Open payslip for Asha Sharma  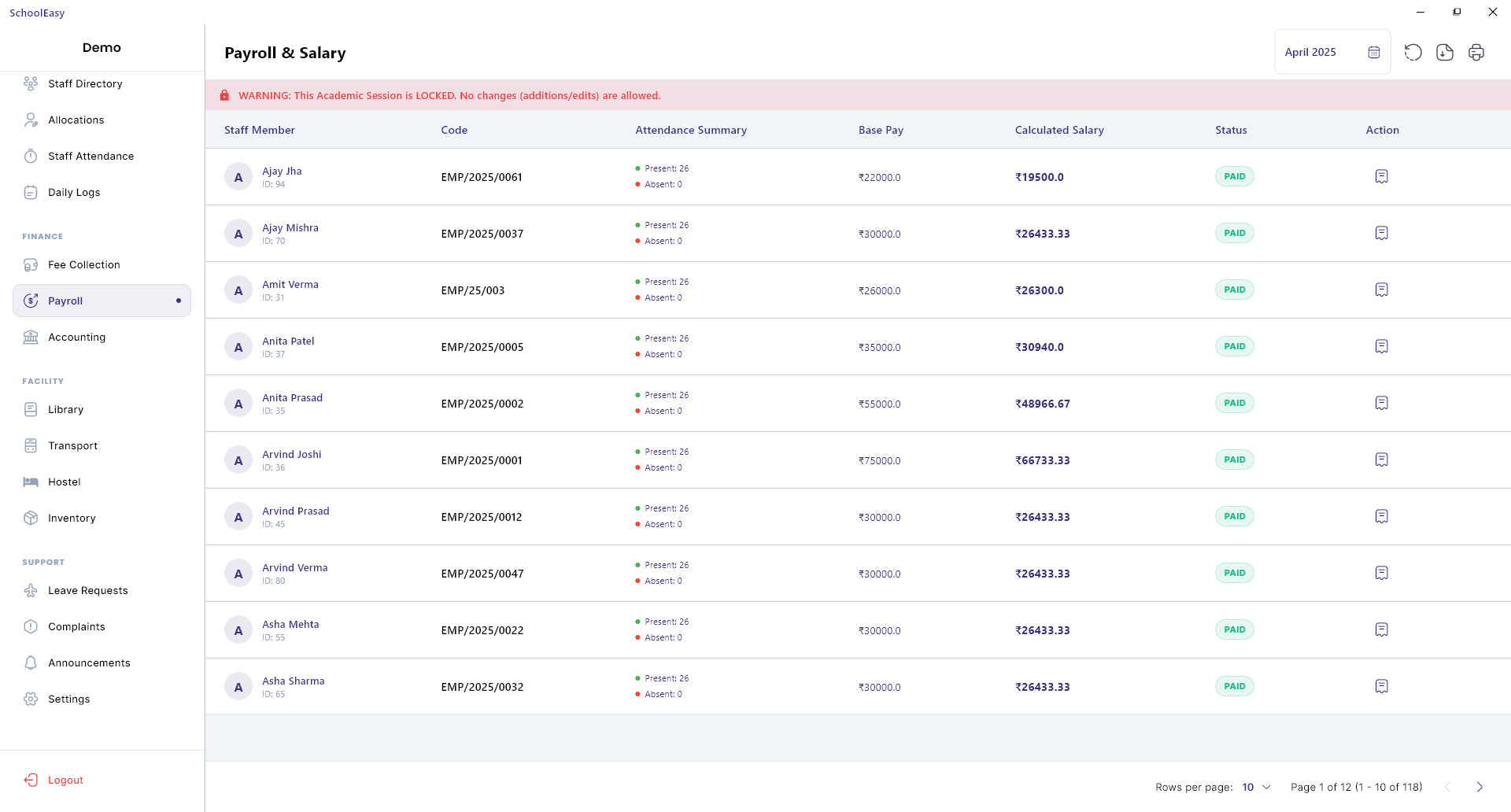[1382, 686]
